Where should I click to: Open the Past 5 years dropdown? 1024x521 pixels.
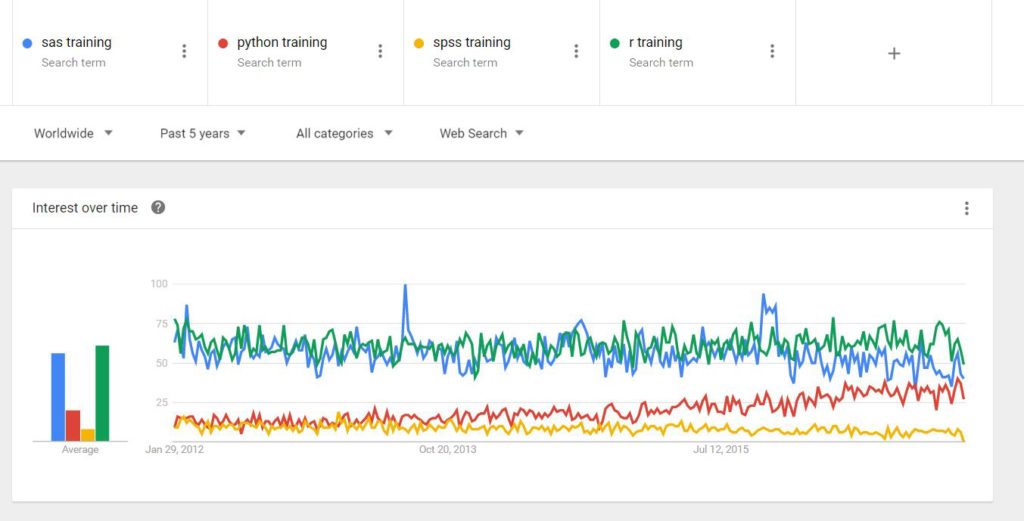[x=203, y=133]
